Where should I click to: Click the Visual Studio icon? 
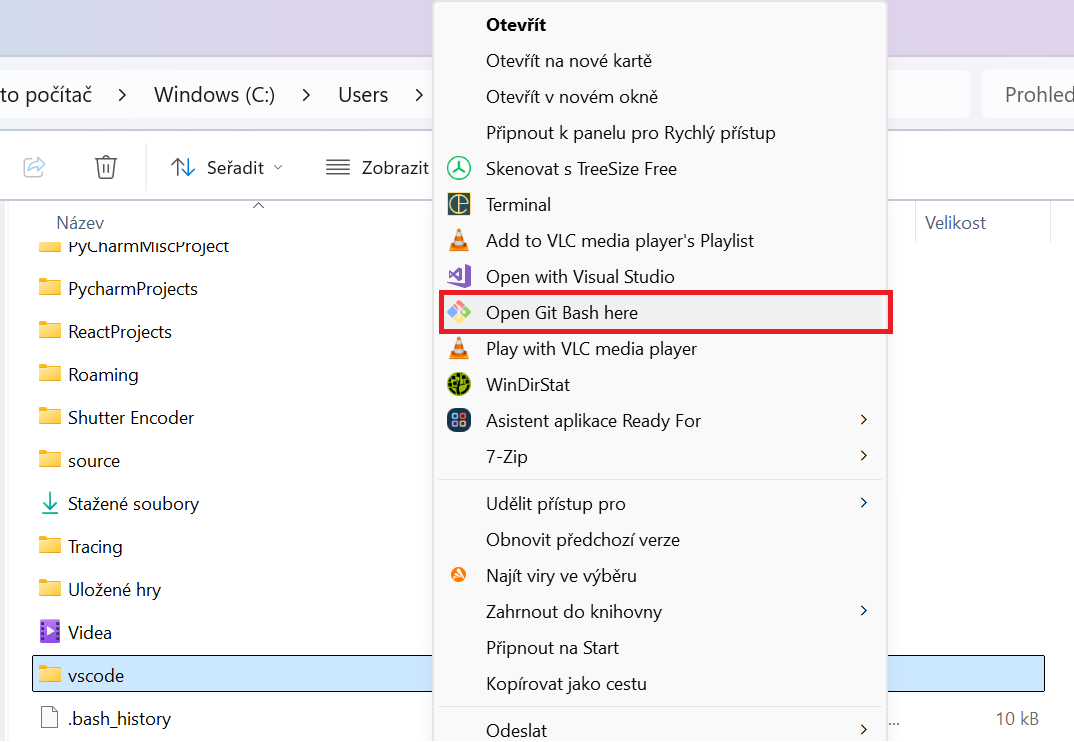(x=458, y=276)
